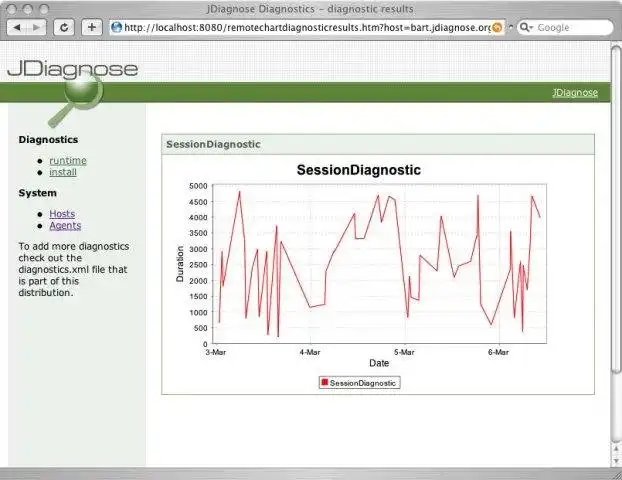Click the SessionDiagnostic legend label
The image size is (622, 480).
(x=363, y=383)
